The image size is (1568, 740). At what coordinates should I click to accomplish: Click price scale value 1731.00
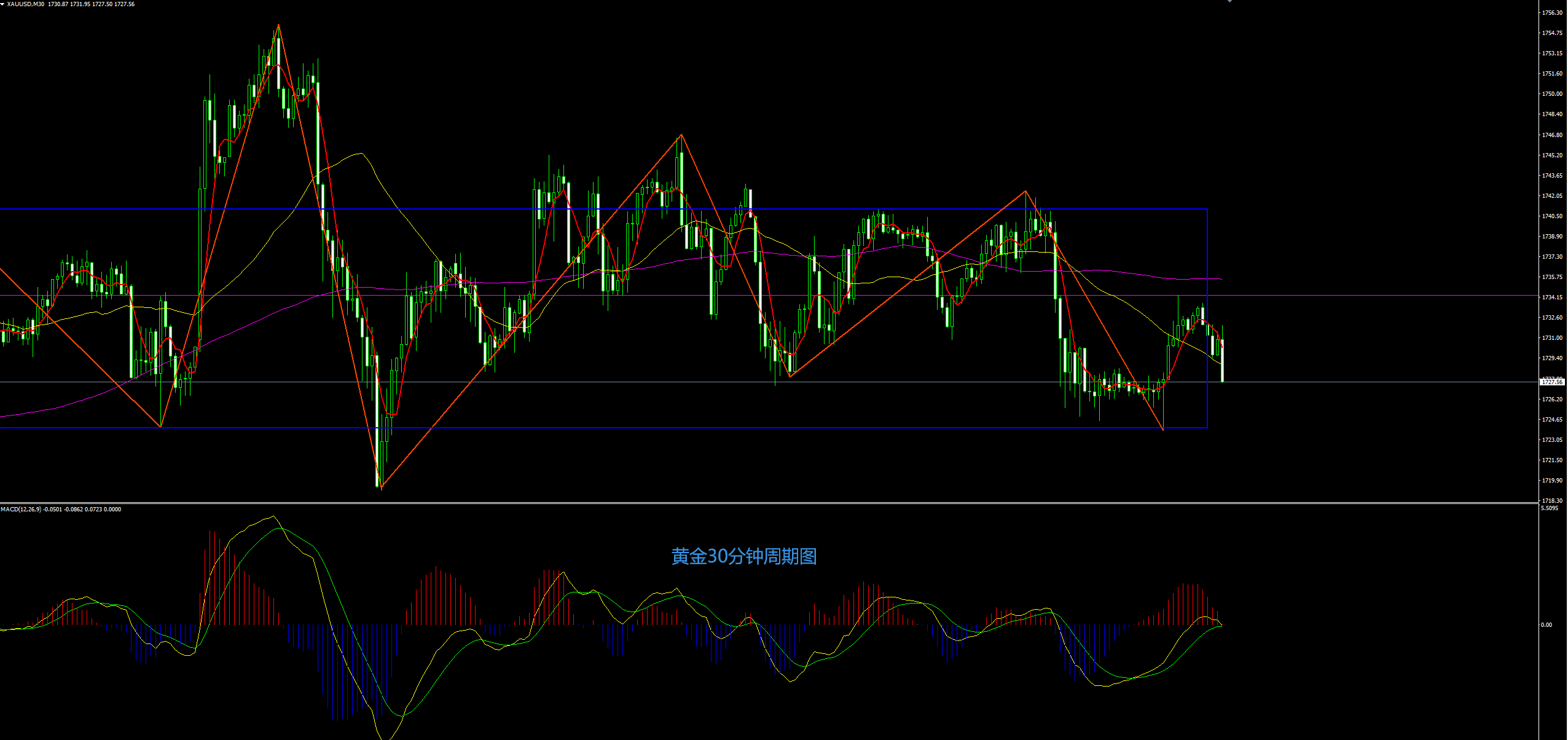[x=1552, y=338]
